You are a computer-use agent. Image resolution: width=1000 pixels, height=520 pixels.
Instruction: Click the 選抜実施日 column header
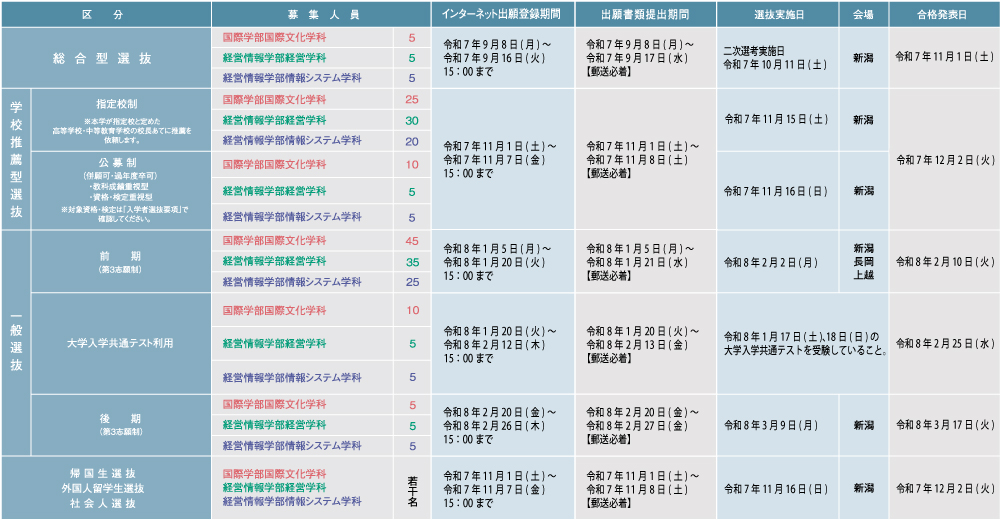(x=778, y=15)
